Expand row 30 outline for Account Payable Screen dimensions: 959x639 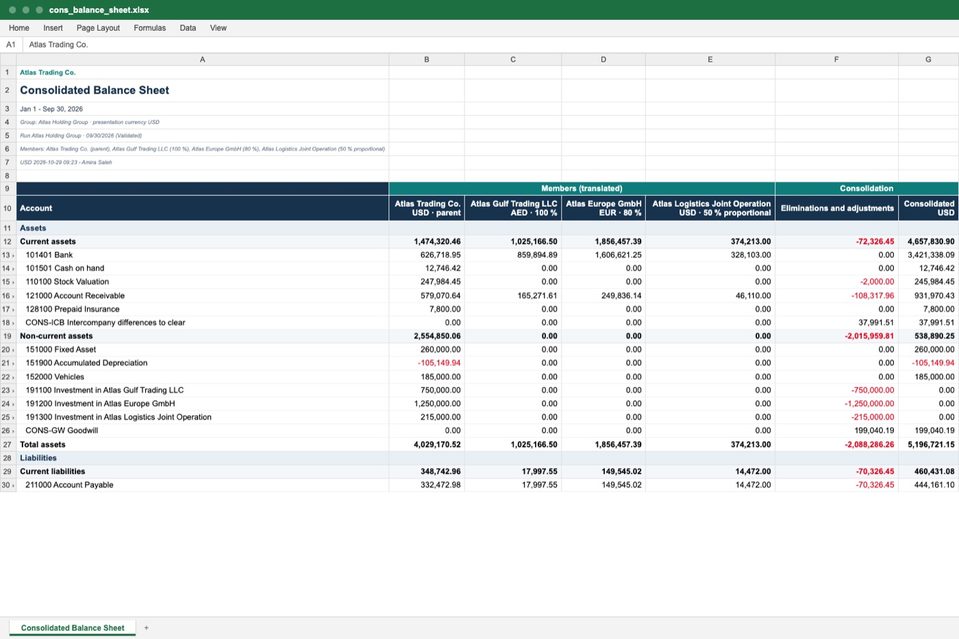(x=13, y=486)
